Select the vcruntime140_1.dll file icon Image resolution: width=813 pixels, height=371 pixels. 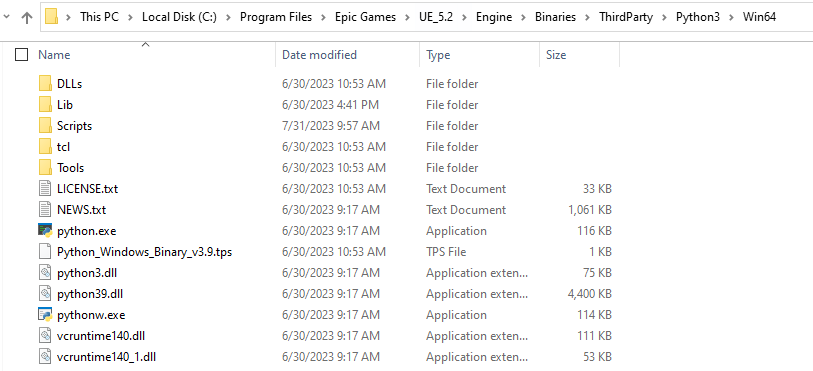[x=46, y=357]
